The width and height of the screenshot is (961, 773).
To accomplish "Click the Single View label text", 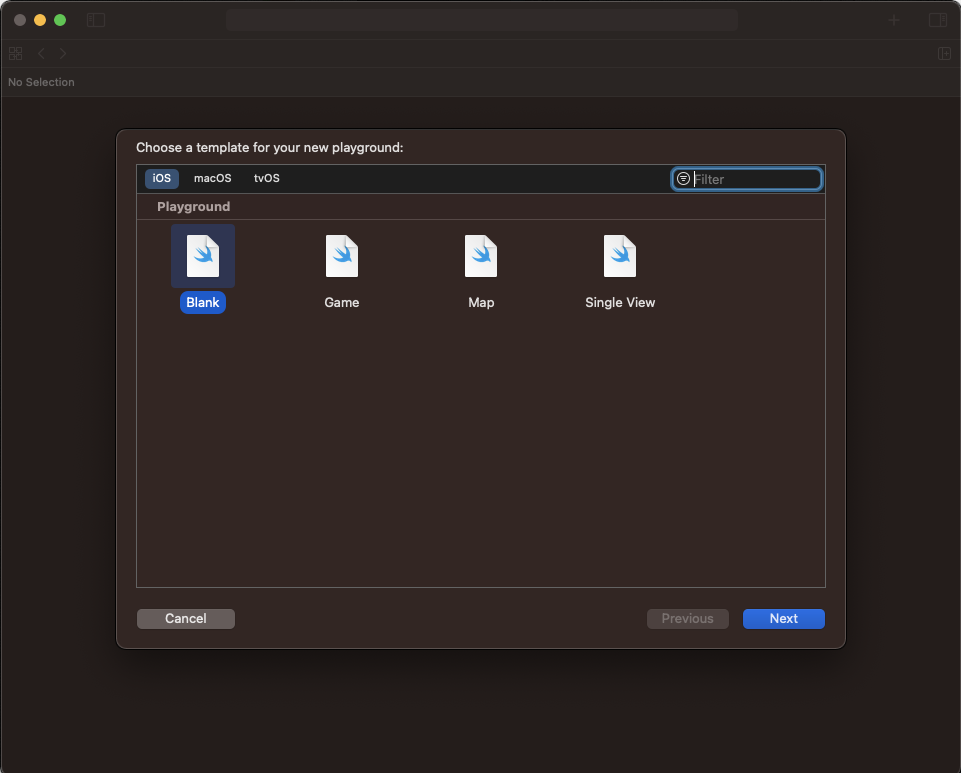I will tap(620, 302).
